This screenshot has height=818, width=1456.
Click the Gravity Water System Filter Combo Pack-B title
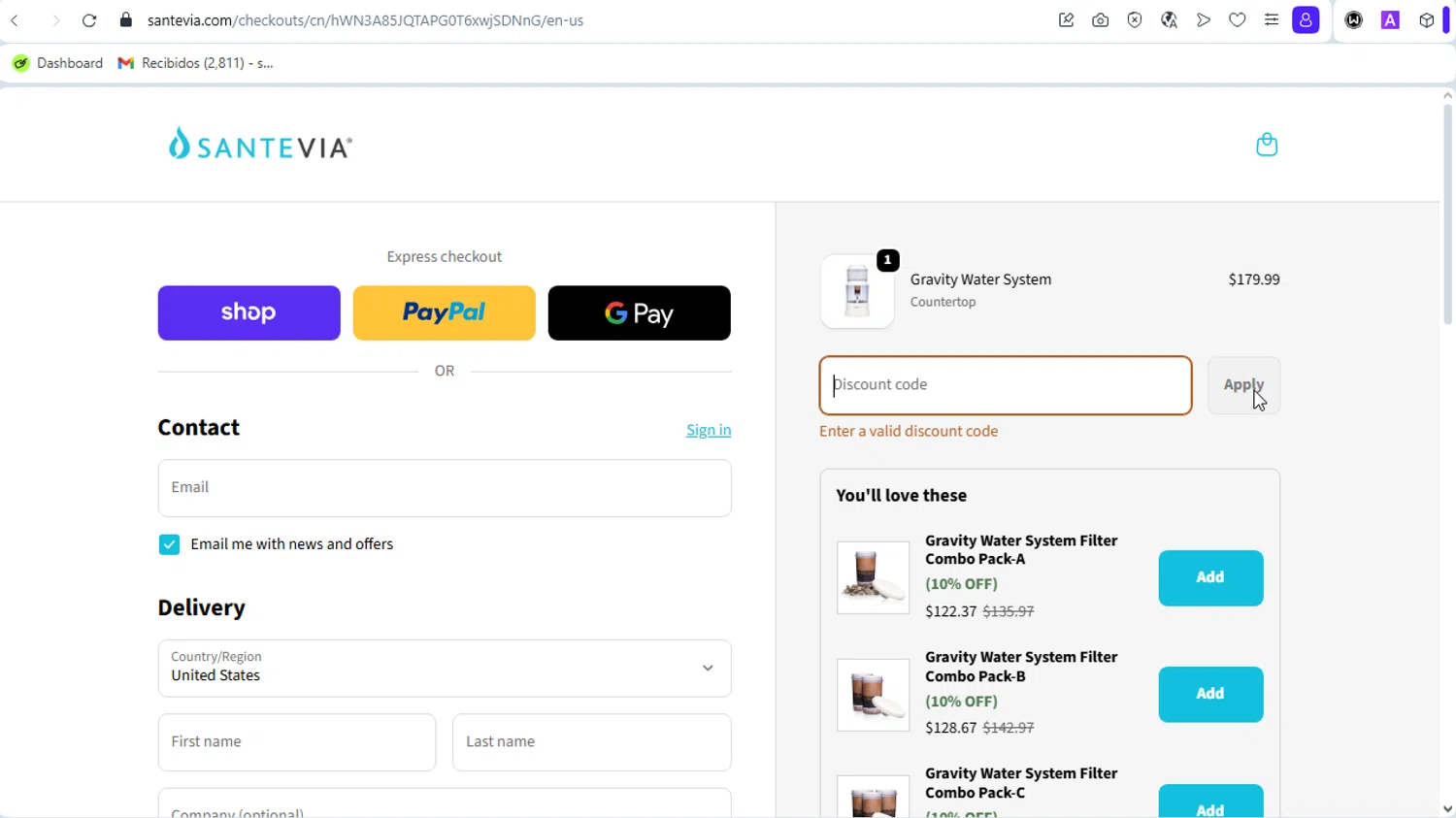[1021, 667]
